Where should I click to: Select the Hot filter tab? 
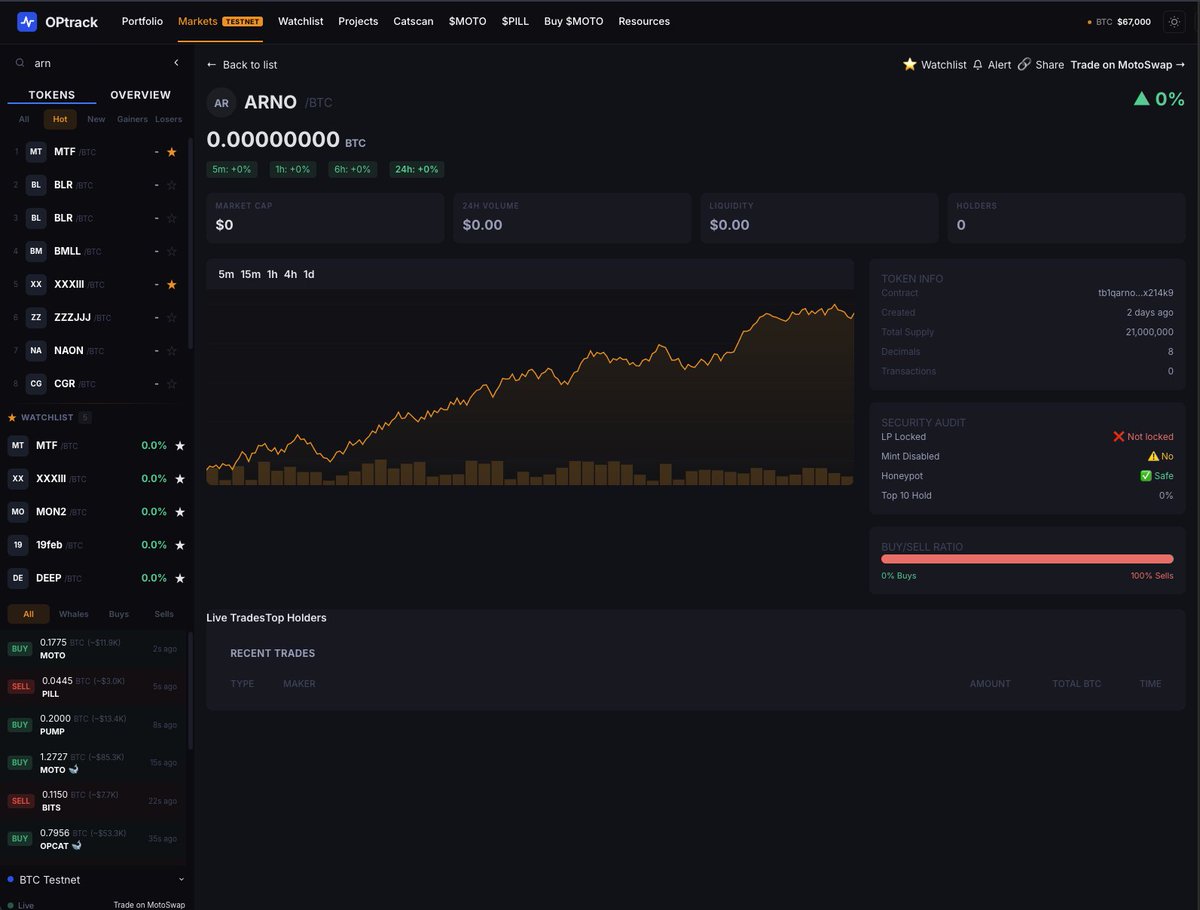click(x=60, y=119)
